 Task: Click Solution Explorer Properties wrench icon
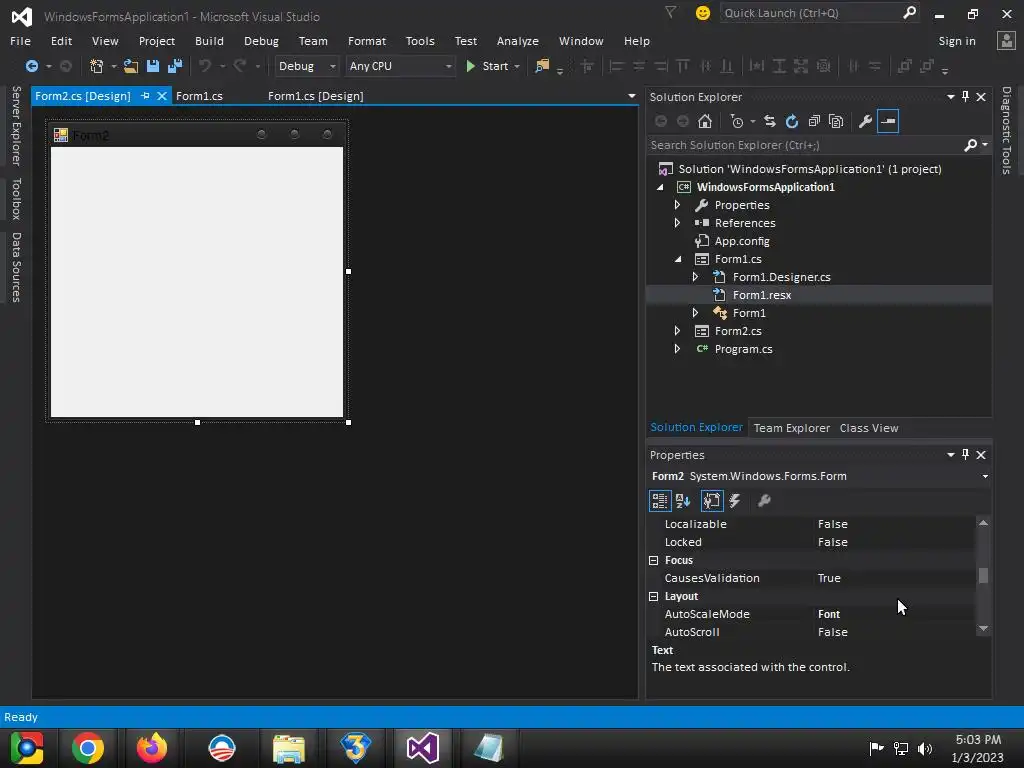(865, 121)
